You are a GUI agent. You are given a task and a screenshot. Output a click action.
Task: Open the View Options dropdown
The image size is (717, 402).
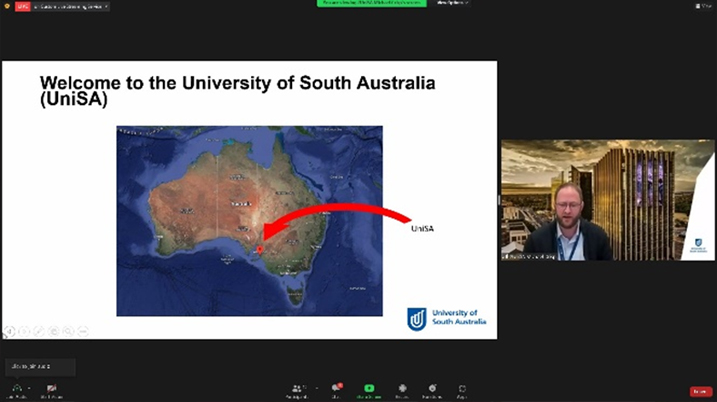452,3
